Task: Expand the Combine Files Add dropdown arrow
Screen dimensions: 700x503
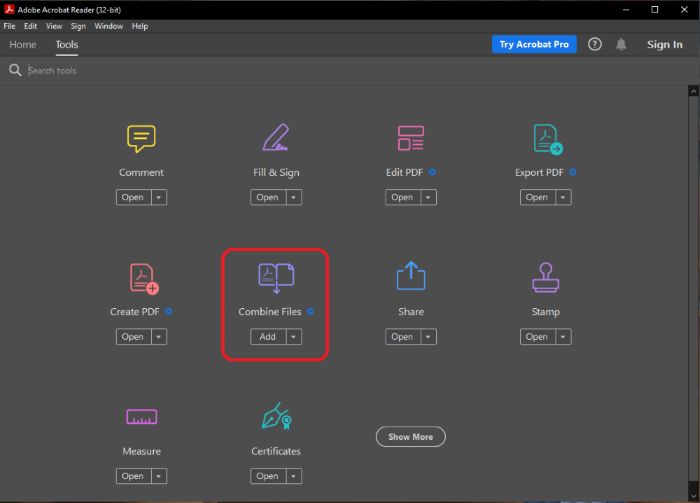Action: pyautogui.click(x=294, y=337)
